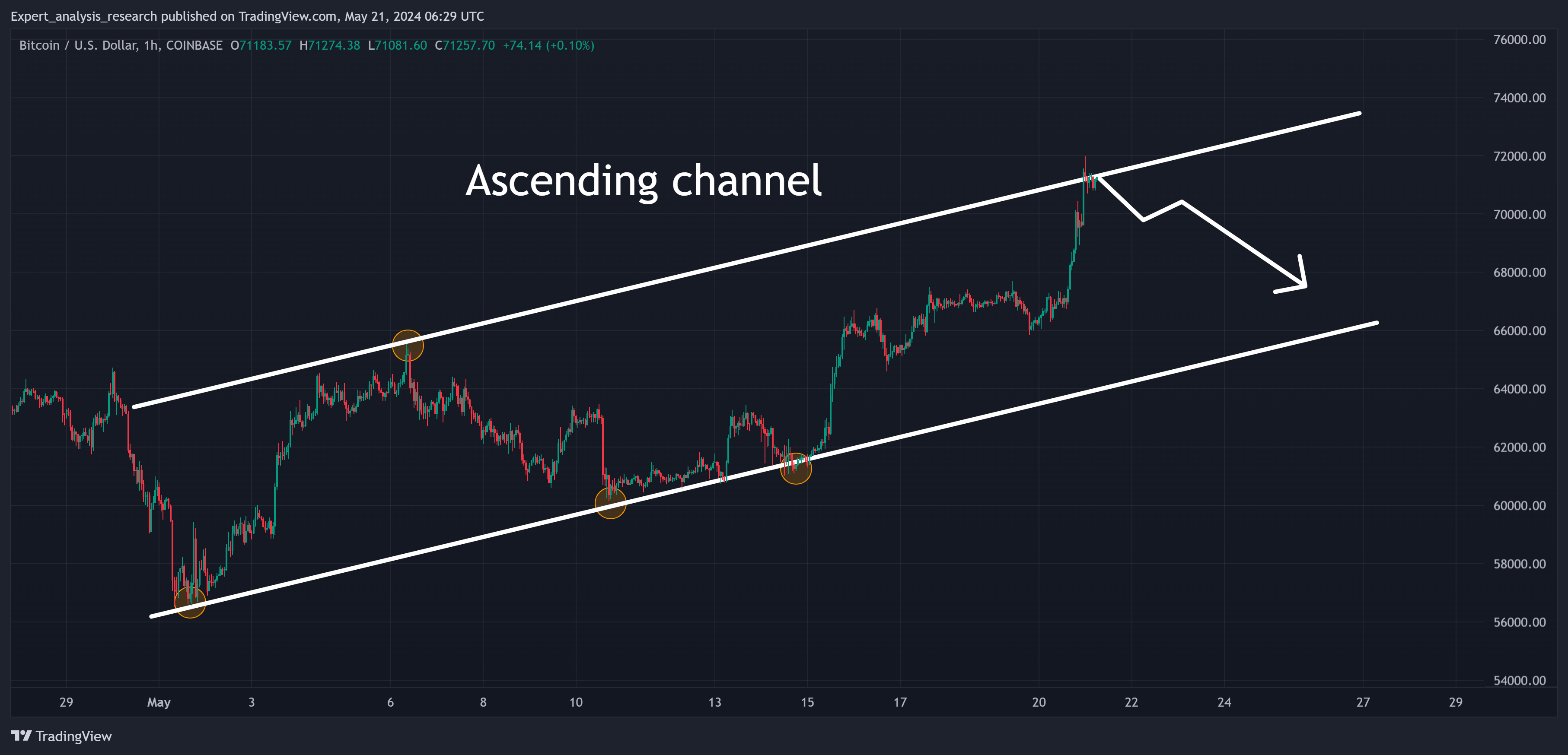This screenshot has width=1568, height=755.
Task: Click the '3' date axis label
Action: pos(252,702)
